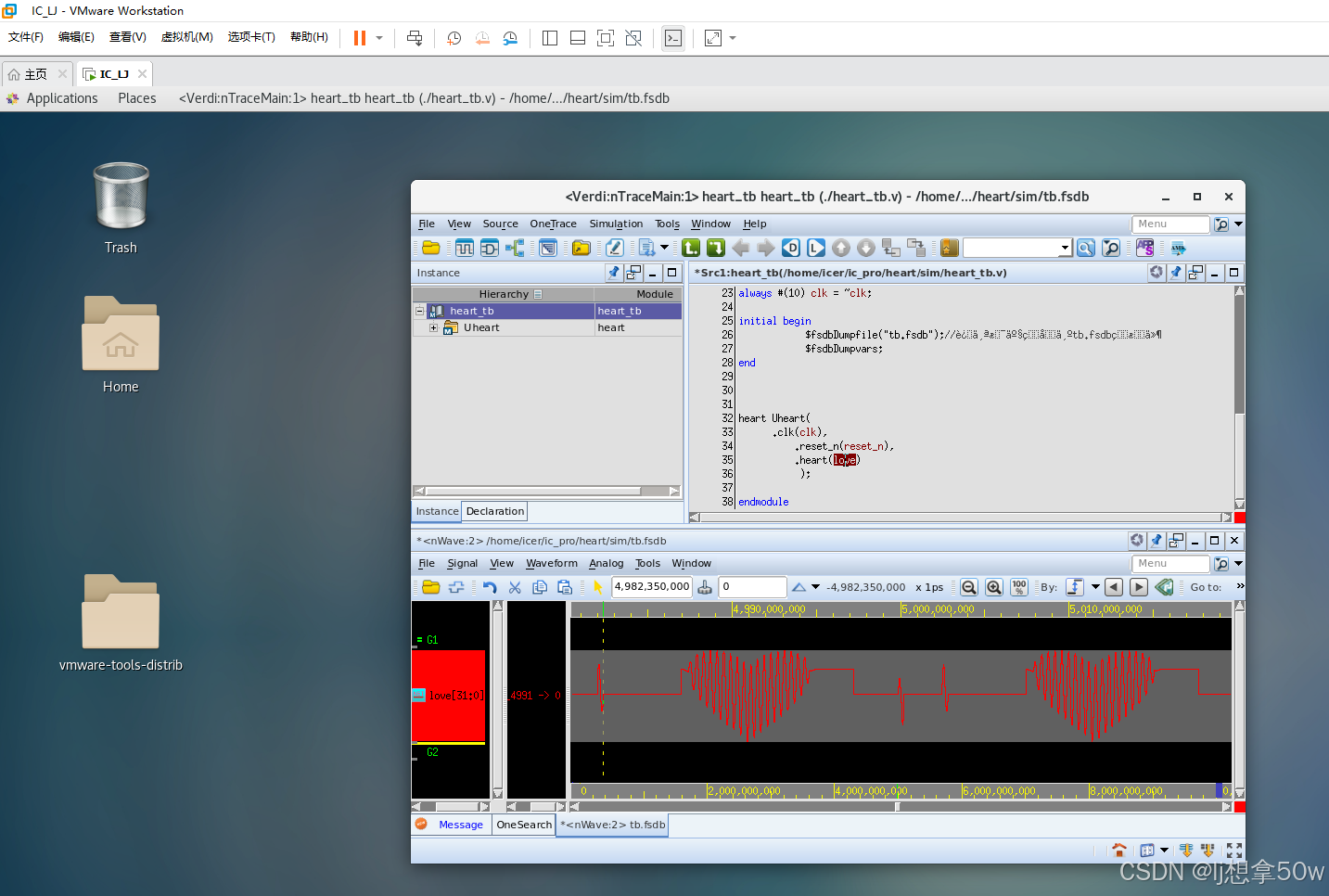The image size is (1329, 896).
Task: Open the Simulation menu in nTrace
Action: (616, 224)
